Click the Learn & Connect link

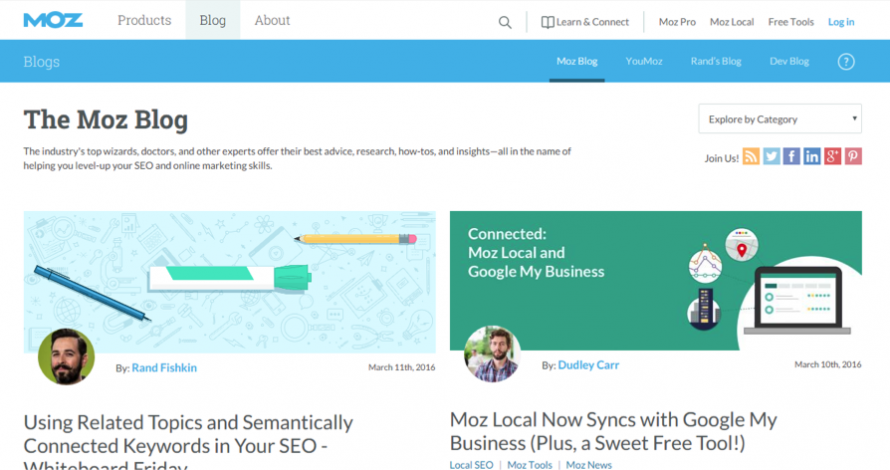pos(592,22)
